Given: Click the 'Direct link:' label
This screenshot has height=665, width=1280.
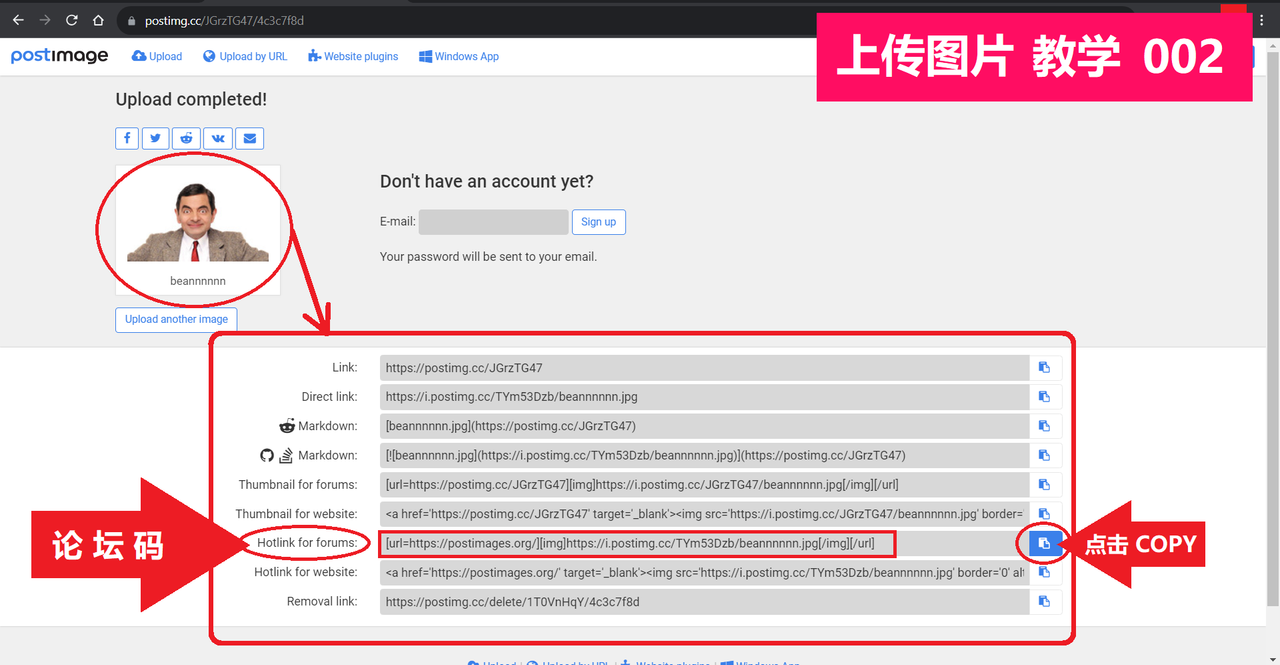Looking at the screenshot, I should pos(330,397).
